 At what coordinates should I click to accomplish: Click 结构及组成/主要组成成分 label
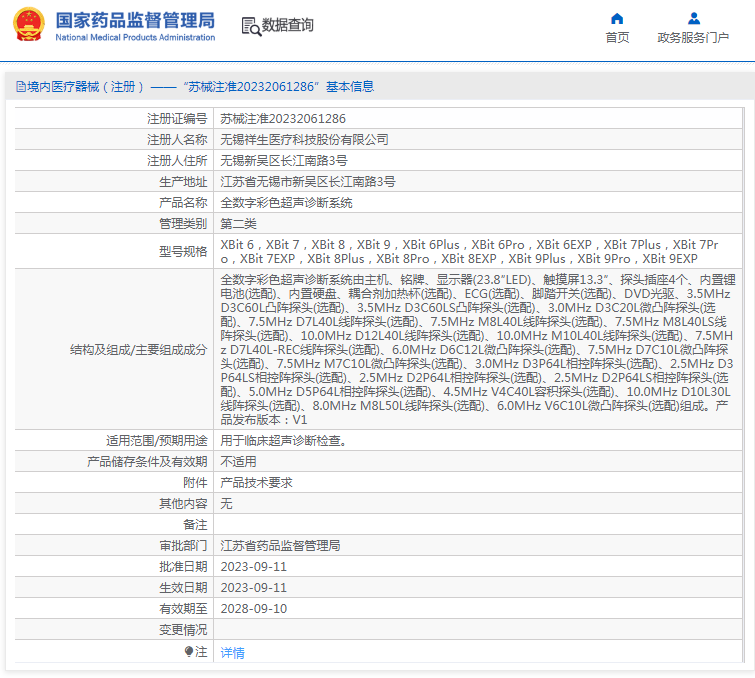pyautogui.click(x=138, y=350)
